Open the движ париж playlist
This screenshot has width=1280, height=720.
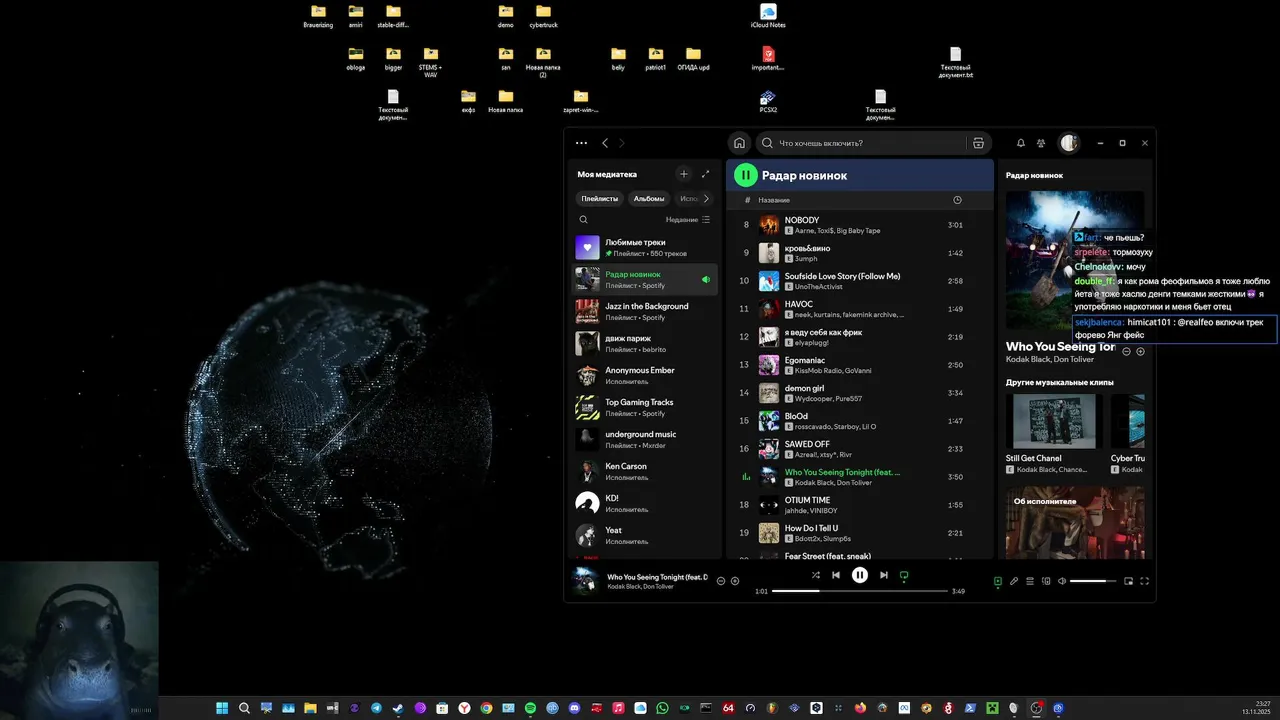645,344
